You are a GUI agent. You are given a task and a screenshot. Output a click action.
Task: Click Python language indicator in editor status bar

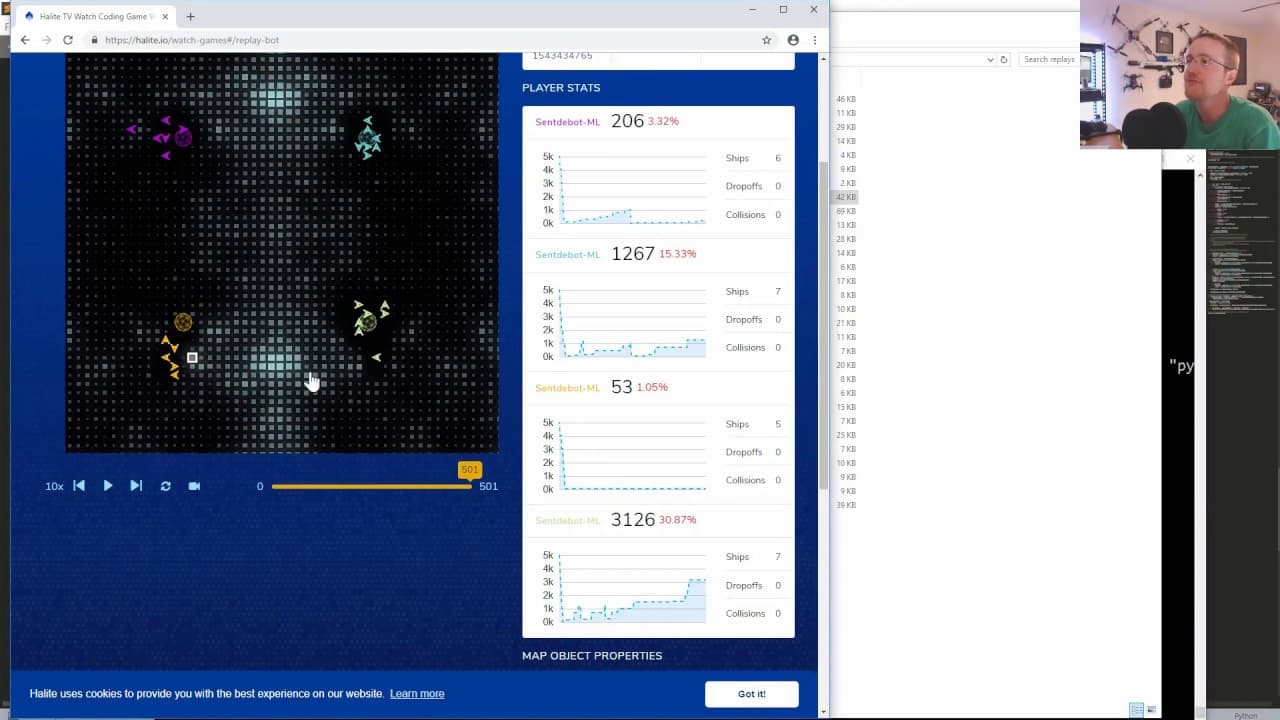[1245, 715]
